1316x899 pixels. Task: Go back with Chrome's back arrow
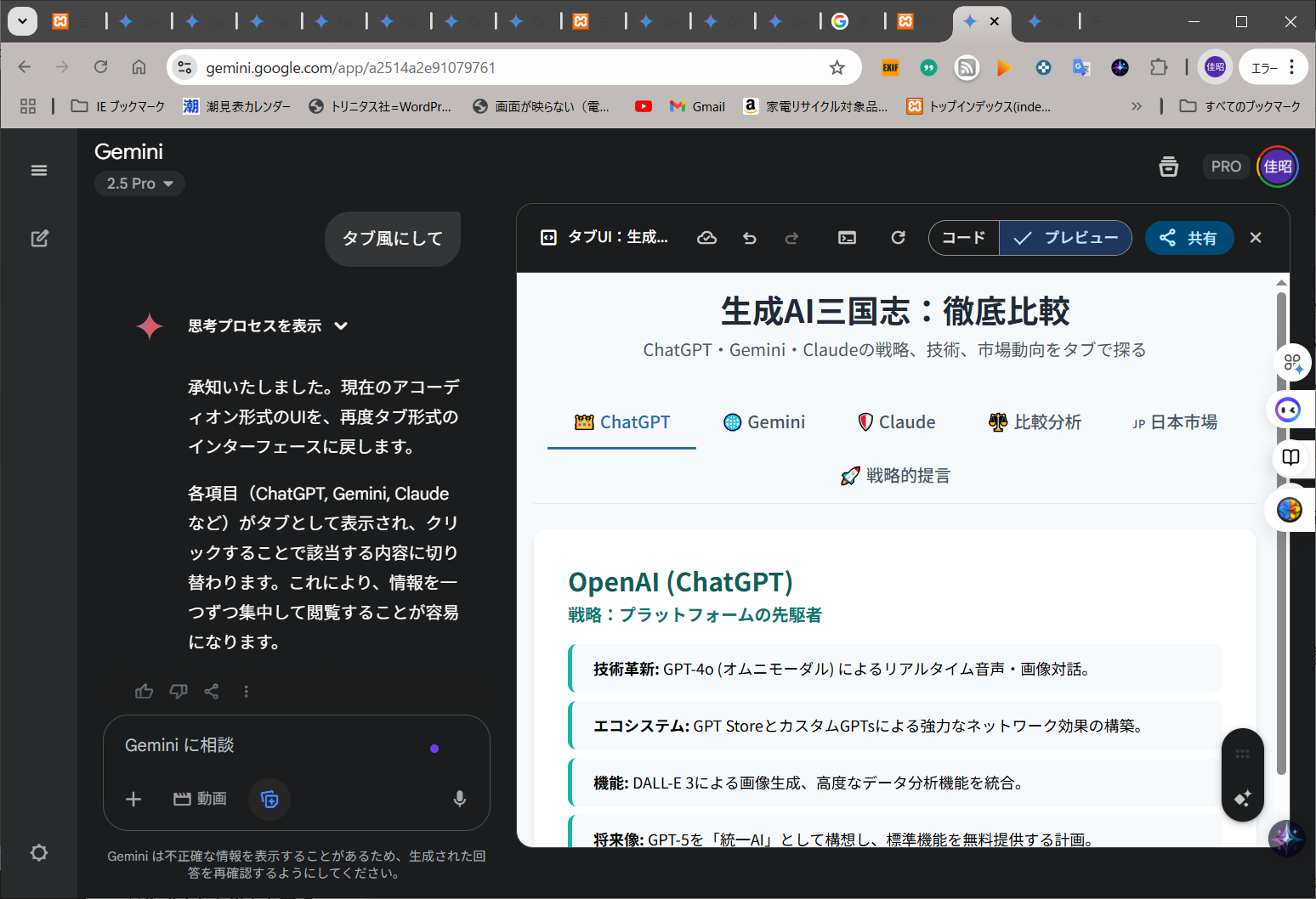pos(25,67)
